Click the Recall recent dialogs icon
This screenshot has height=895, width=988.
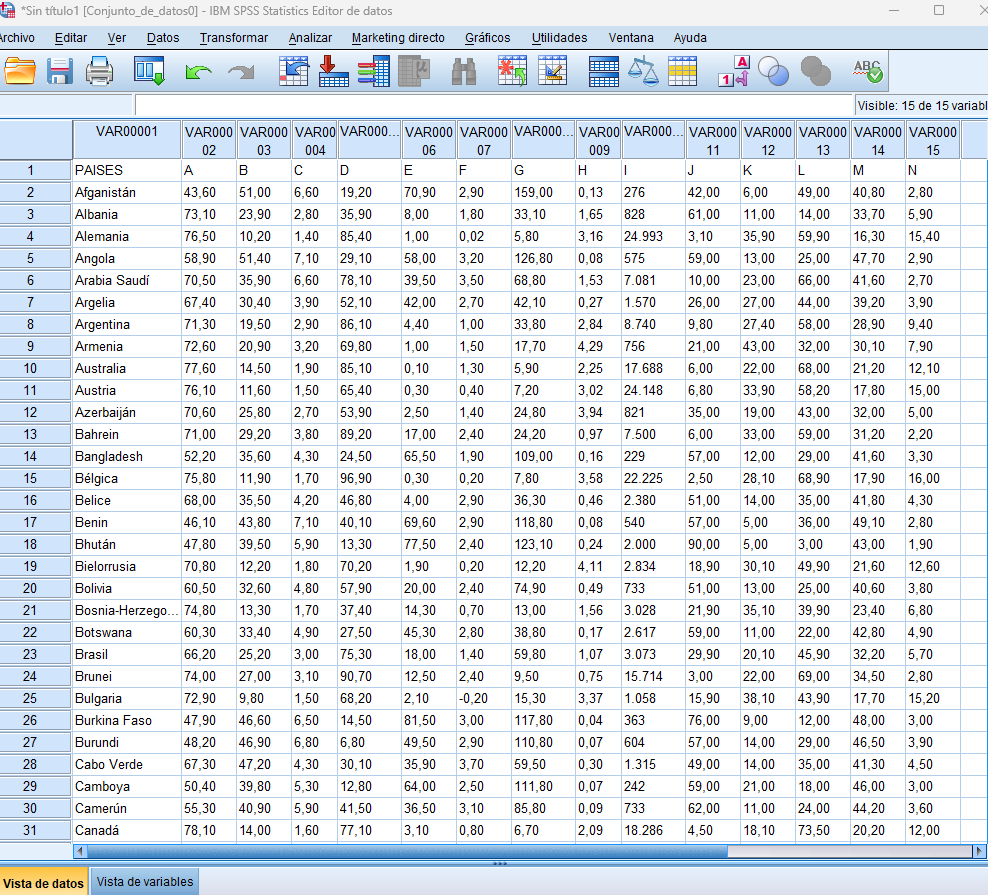(x=150, y=71)
